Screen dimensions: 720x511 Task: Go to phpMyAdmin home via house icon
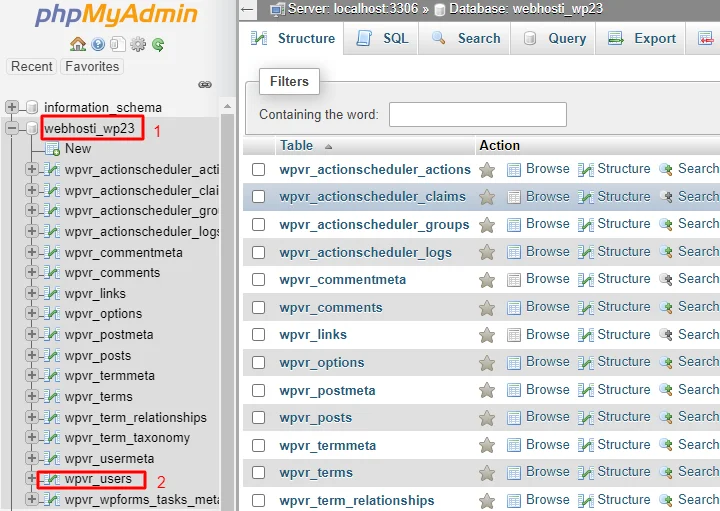78,44
